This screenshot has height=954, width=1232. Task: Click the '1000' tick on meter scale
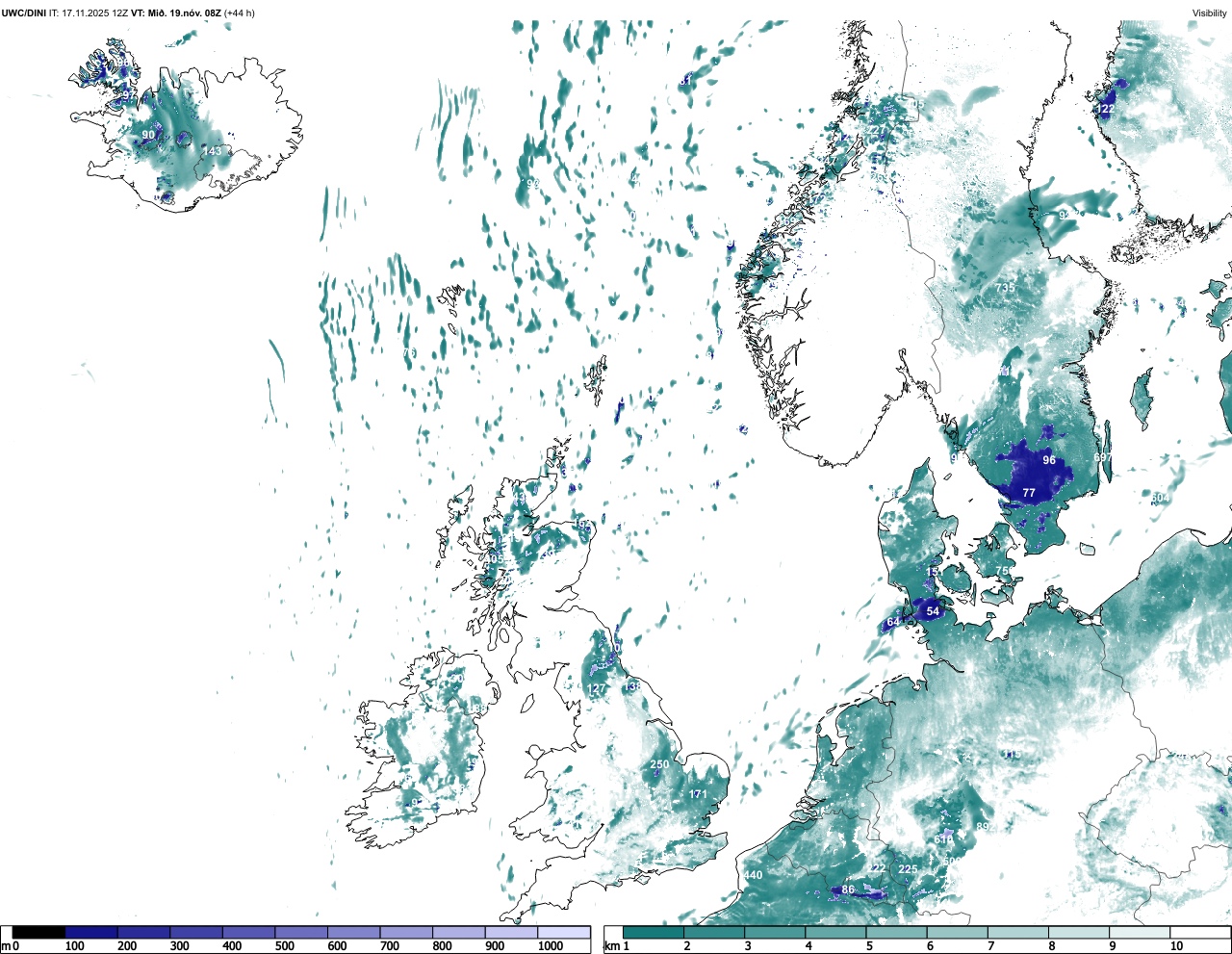point(551,946)
